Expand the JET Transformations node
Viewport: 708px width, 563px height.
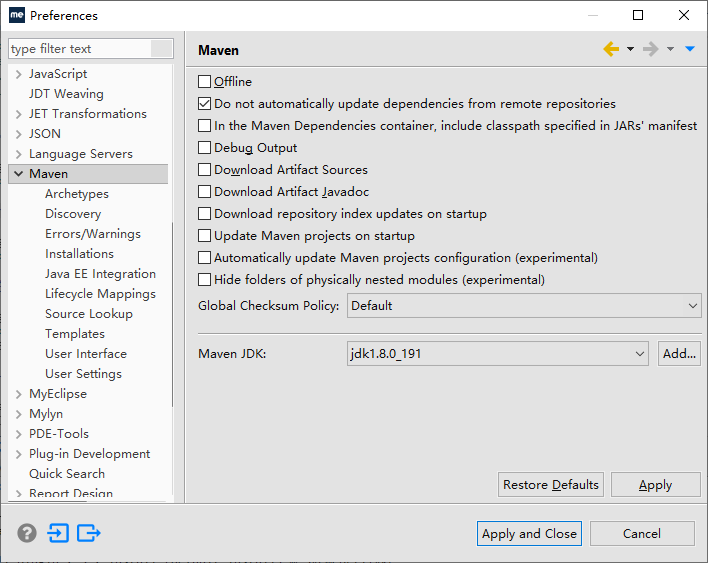point(19,114)
